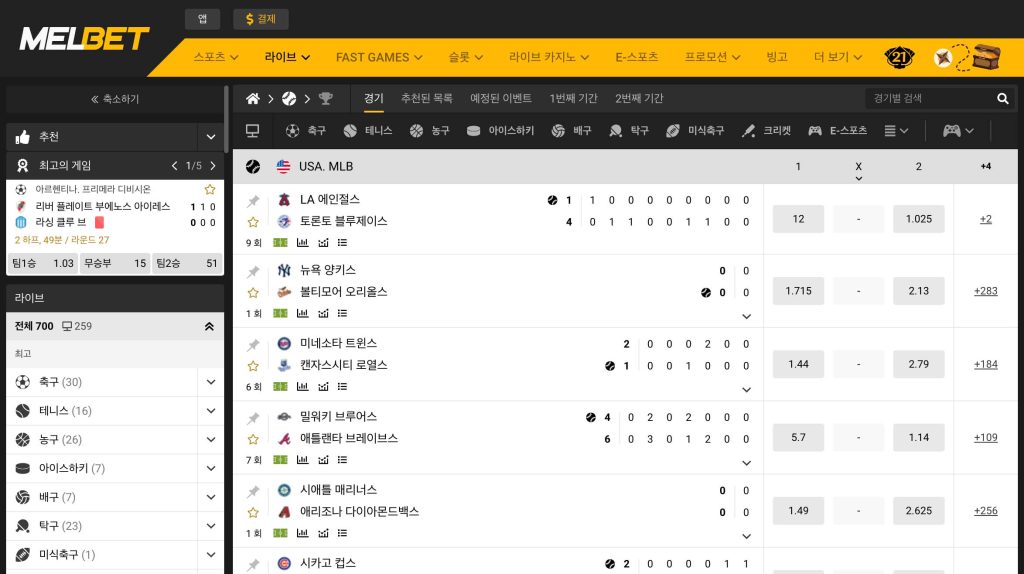Open trend graph icon for 밀워키 브루어스 game
This screenshot has height=574, width=1024.
[x=323, y=460]
